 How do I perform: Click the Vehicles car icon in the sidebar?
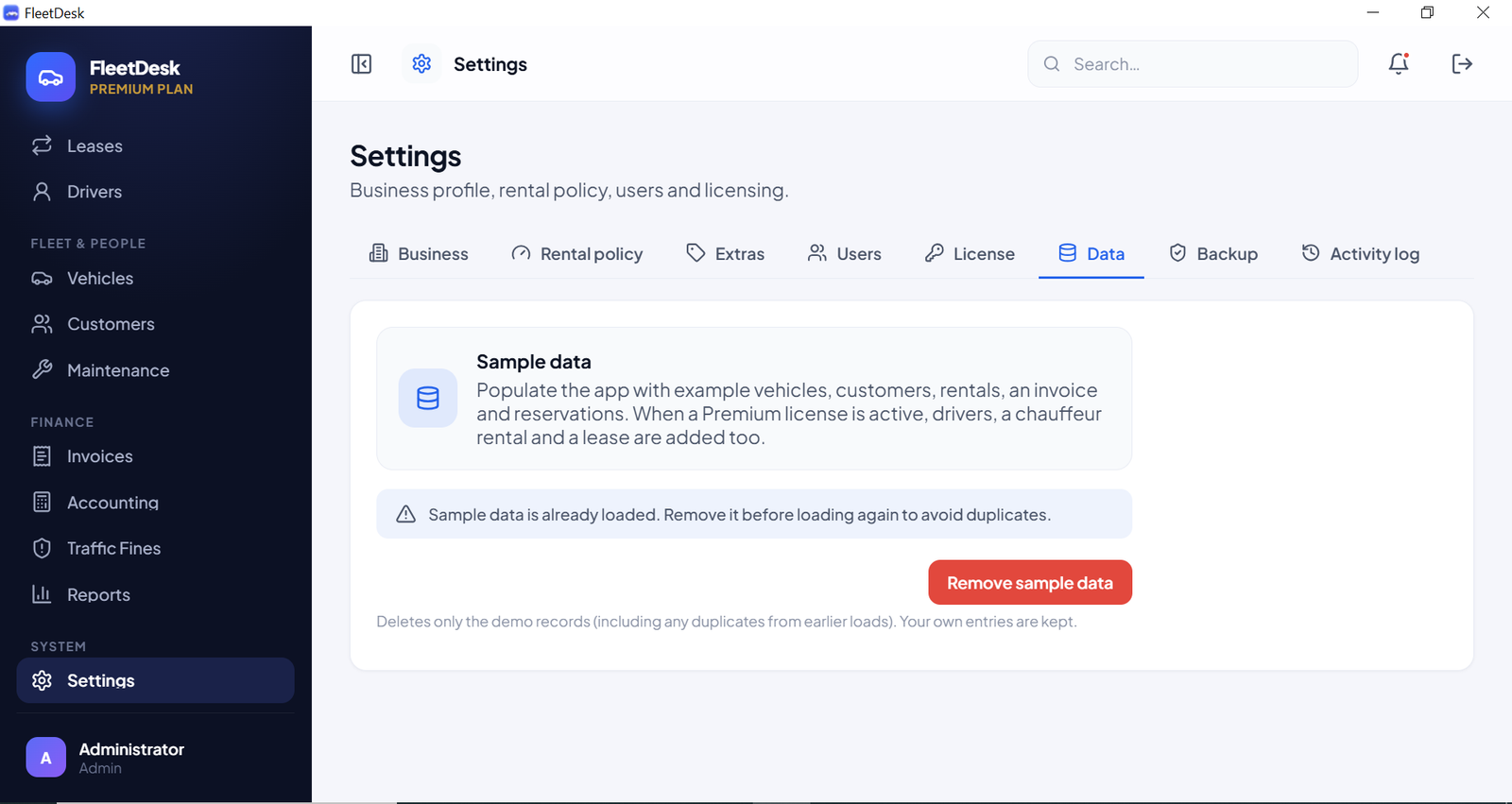42,278
